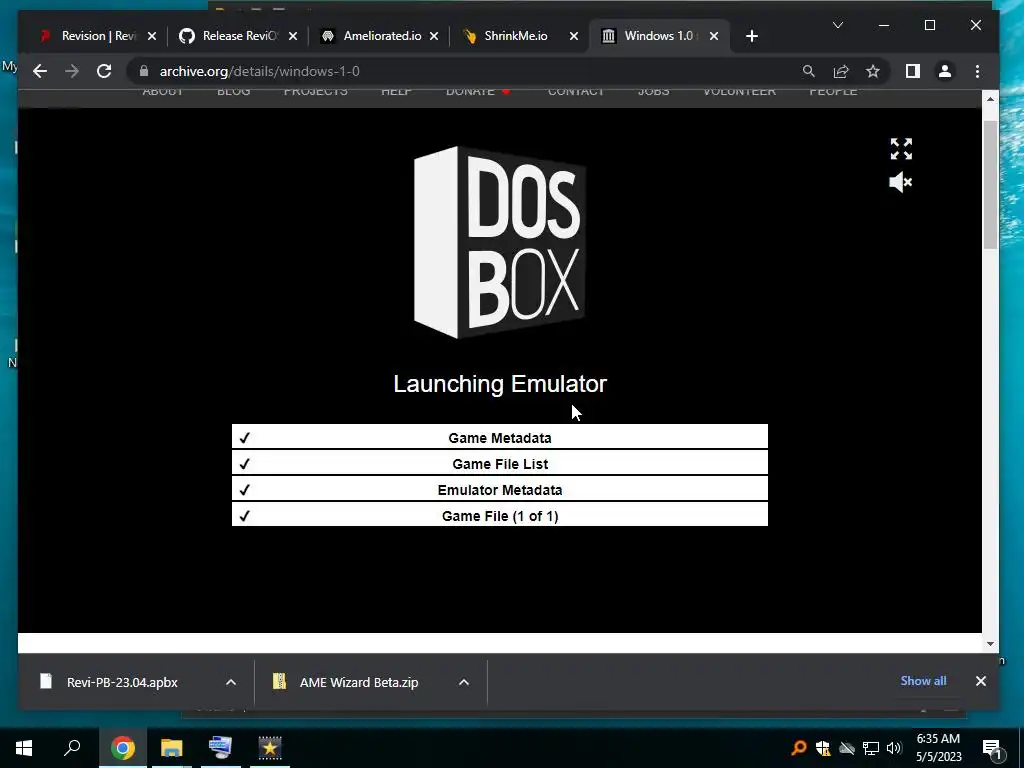The height and width of the screenshot is (768, 1024).
Task: Reload the archive.org page
Action: tap(104, 71)
